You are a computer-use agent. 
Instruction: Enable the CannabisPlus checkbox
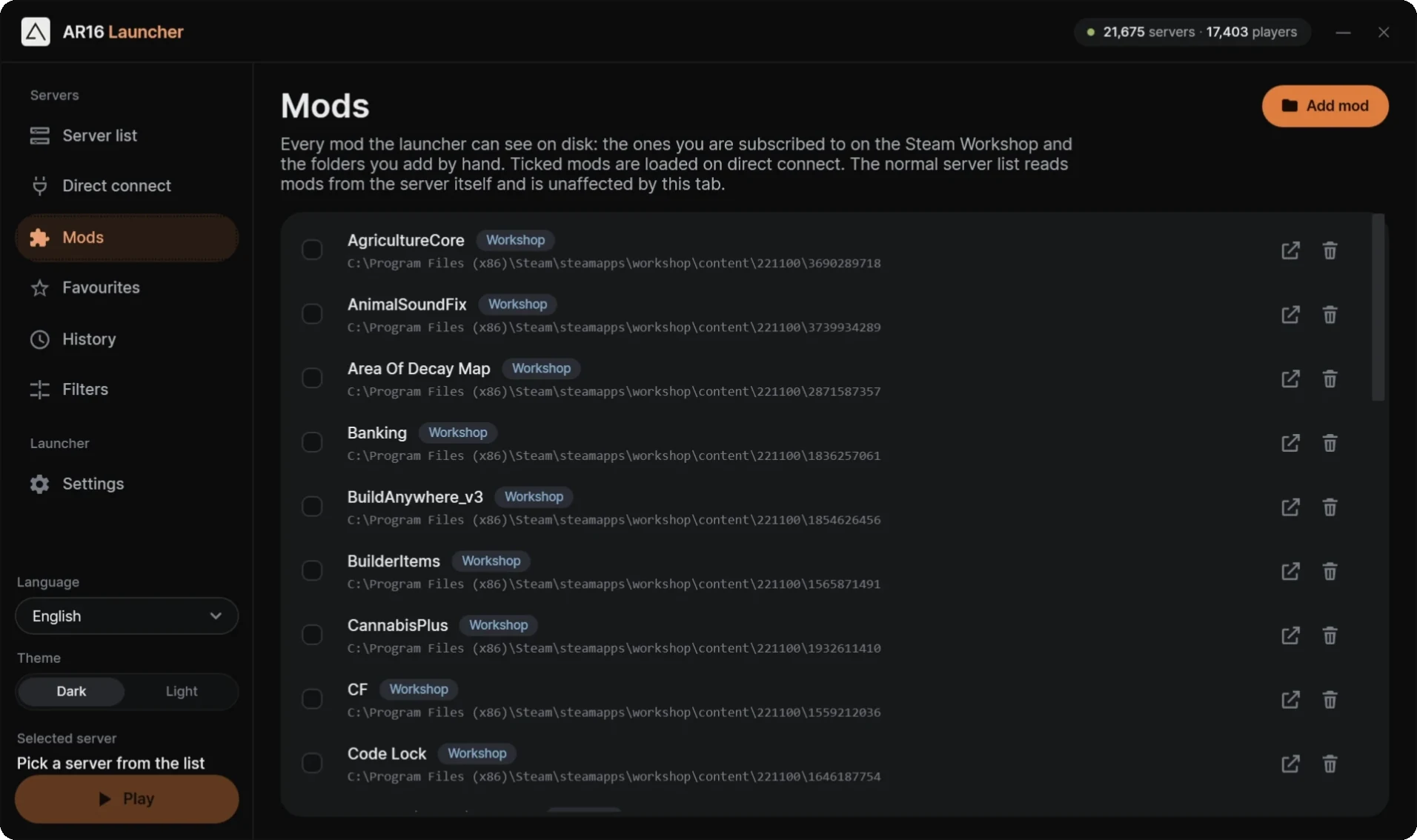pos(312,635)
